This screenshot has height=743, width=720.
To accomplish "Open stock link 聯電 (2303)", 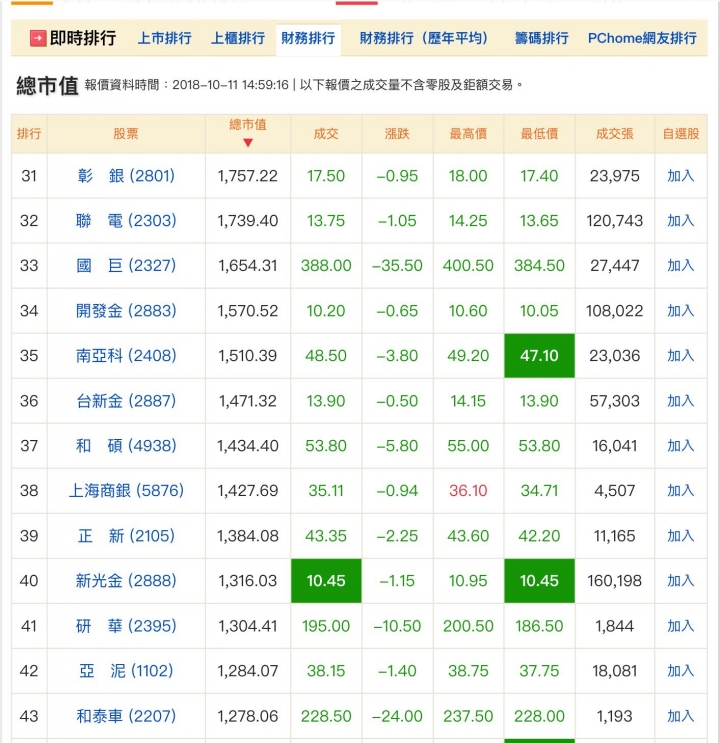I will point(126,220).
